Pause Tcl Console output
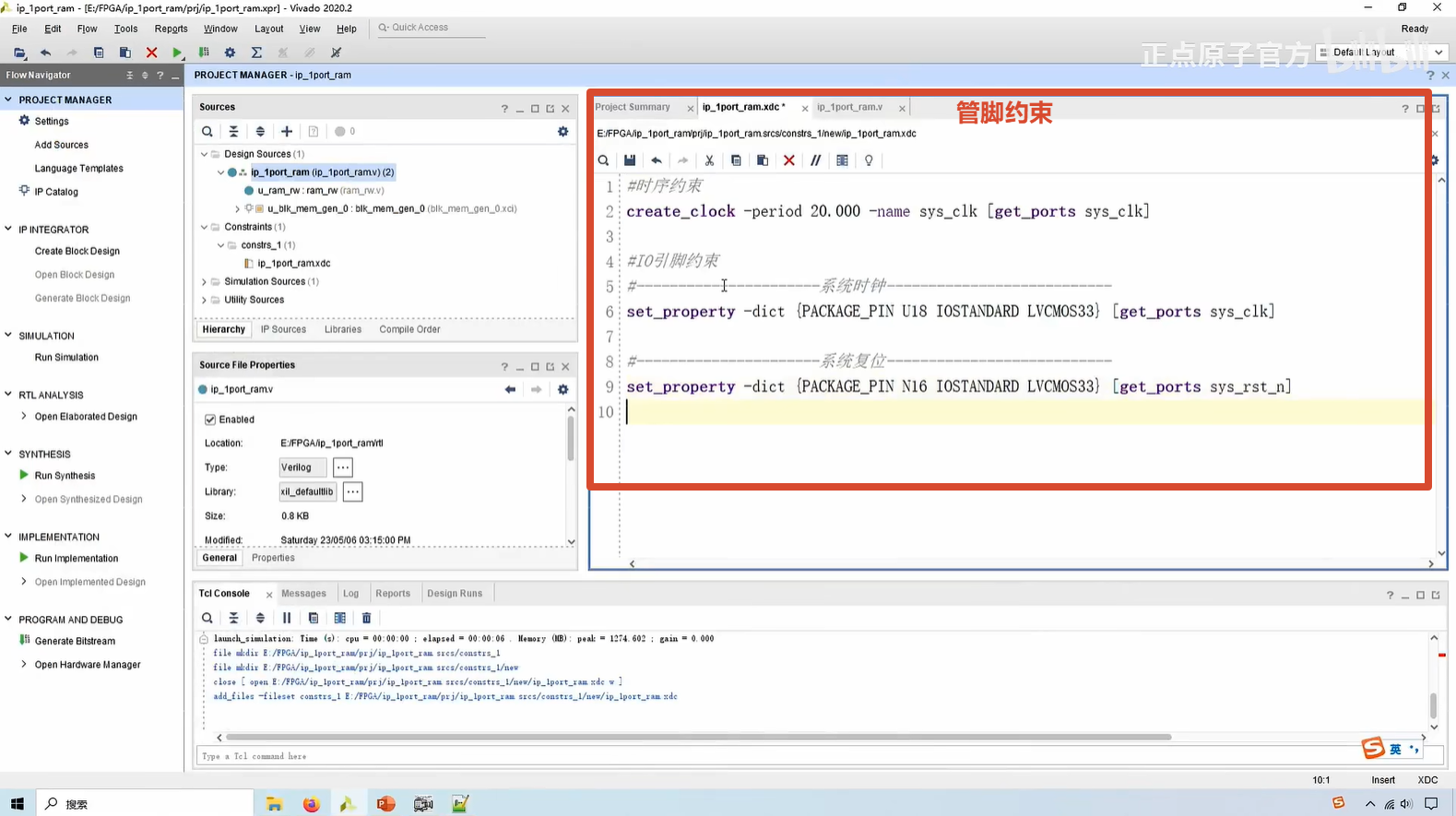1456x816 pixels. click(287, 618)
